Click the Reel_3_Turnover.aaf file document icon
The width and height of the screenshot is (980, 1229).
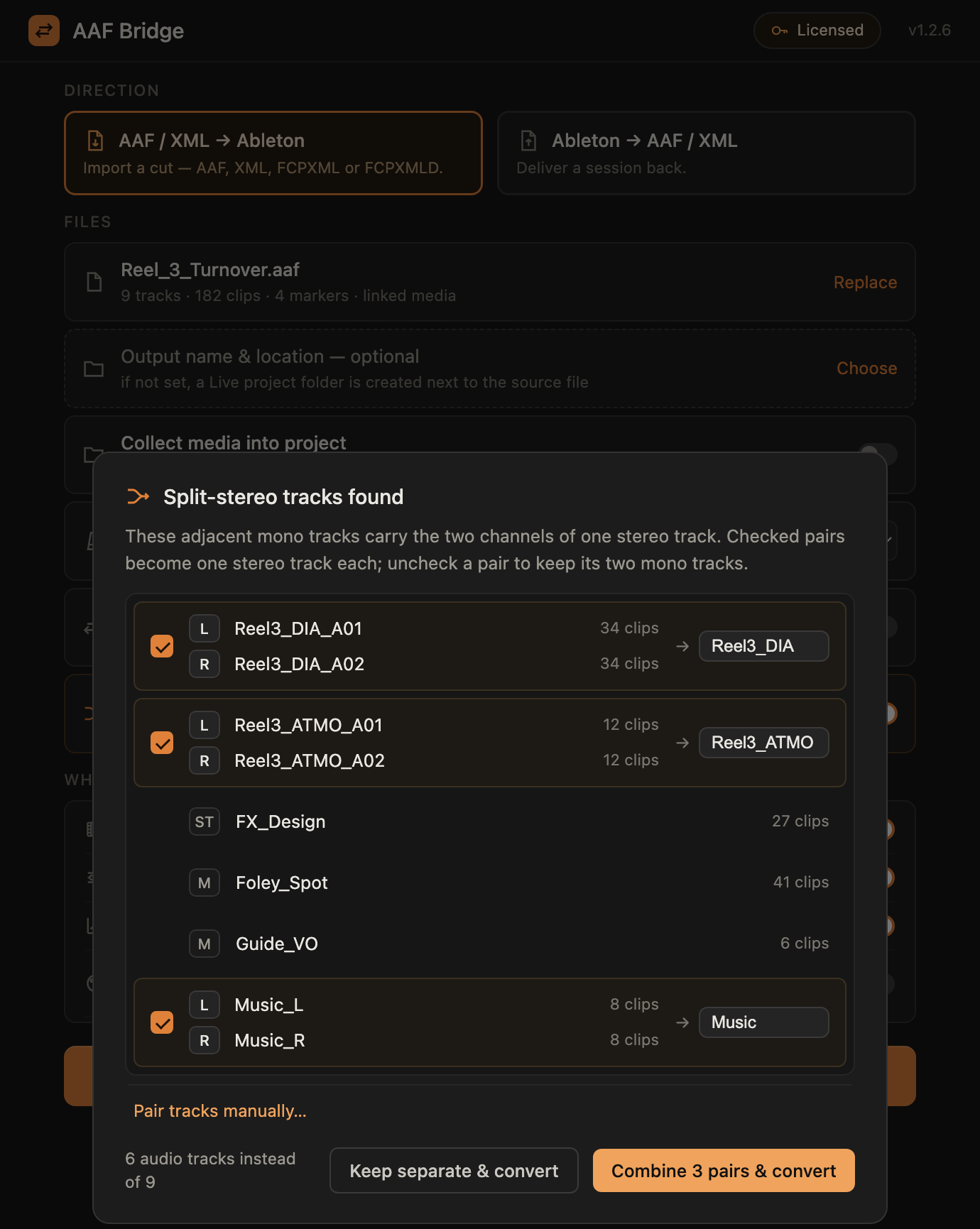[94, 282]
